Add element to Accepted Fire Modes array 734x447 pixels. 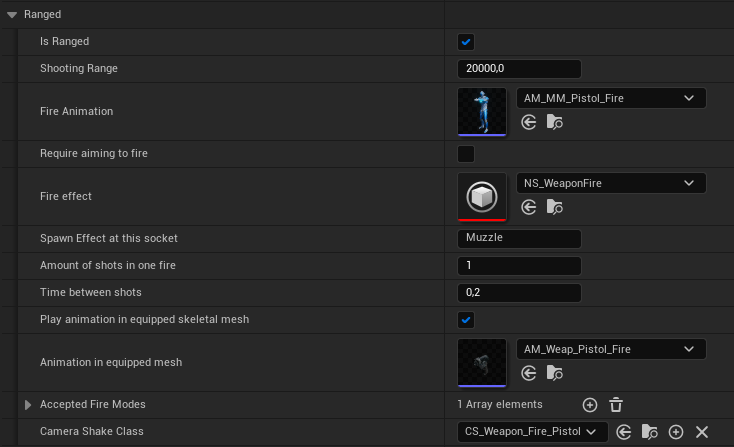(590, 404)
